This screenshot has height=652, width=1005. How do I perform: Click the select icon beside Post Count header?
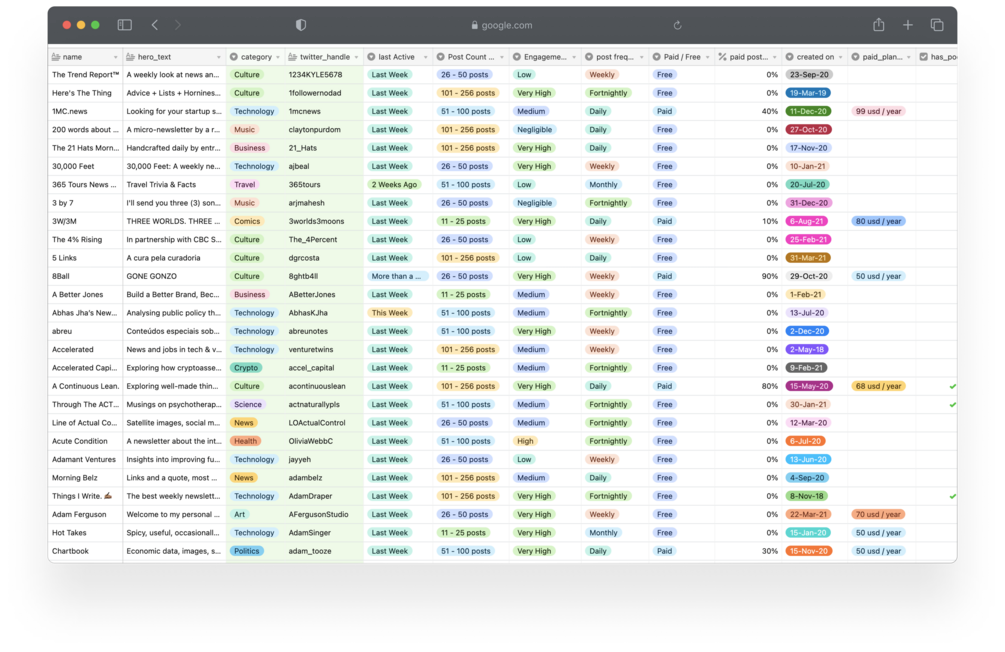click(x=440, y=57)
